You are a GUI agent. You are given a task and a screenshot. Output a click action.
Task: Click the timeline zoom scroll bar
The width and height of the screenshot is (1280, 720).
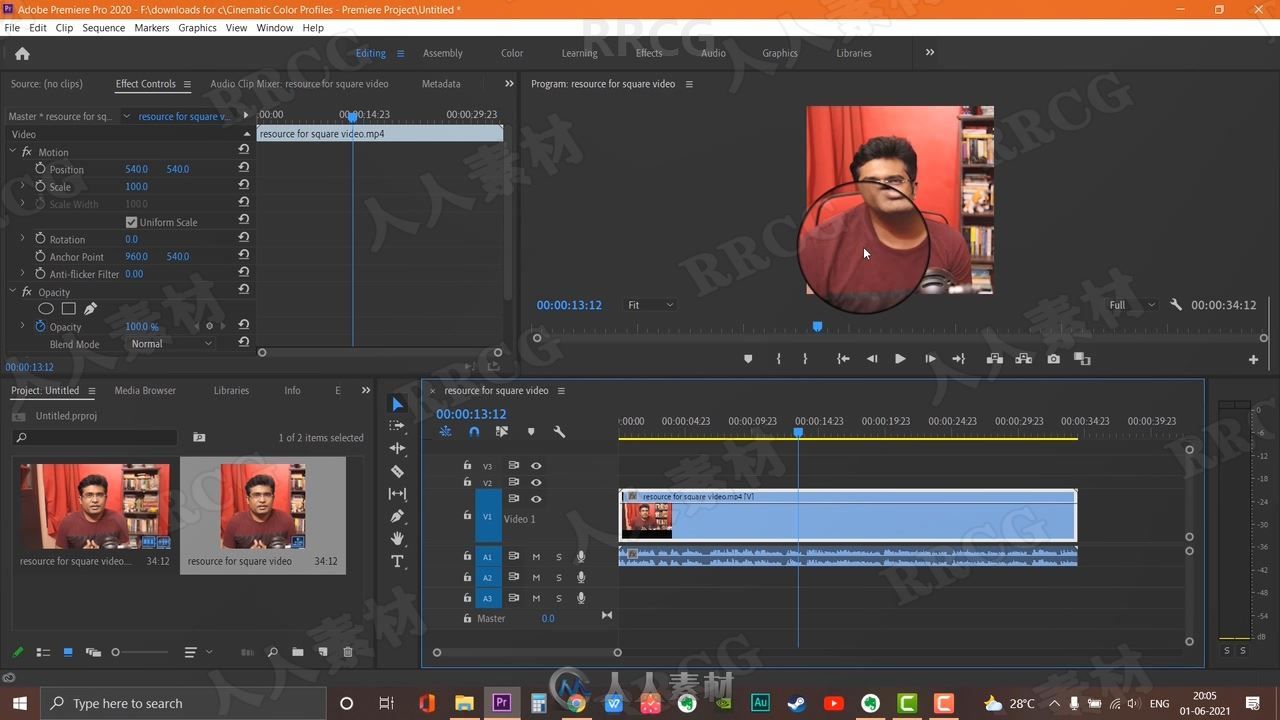527,652
